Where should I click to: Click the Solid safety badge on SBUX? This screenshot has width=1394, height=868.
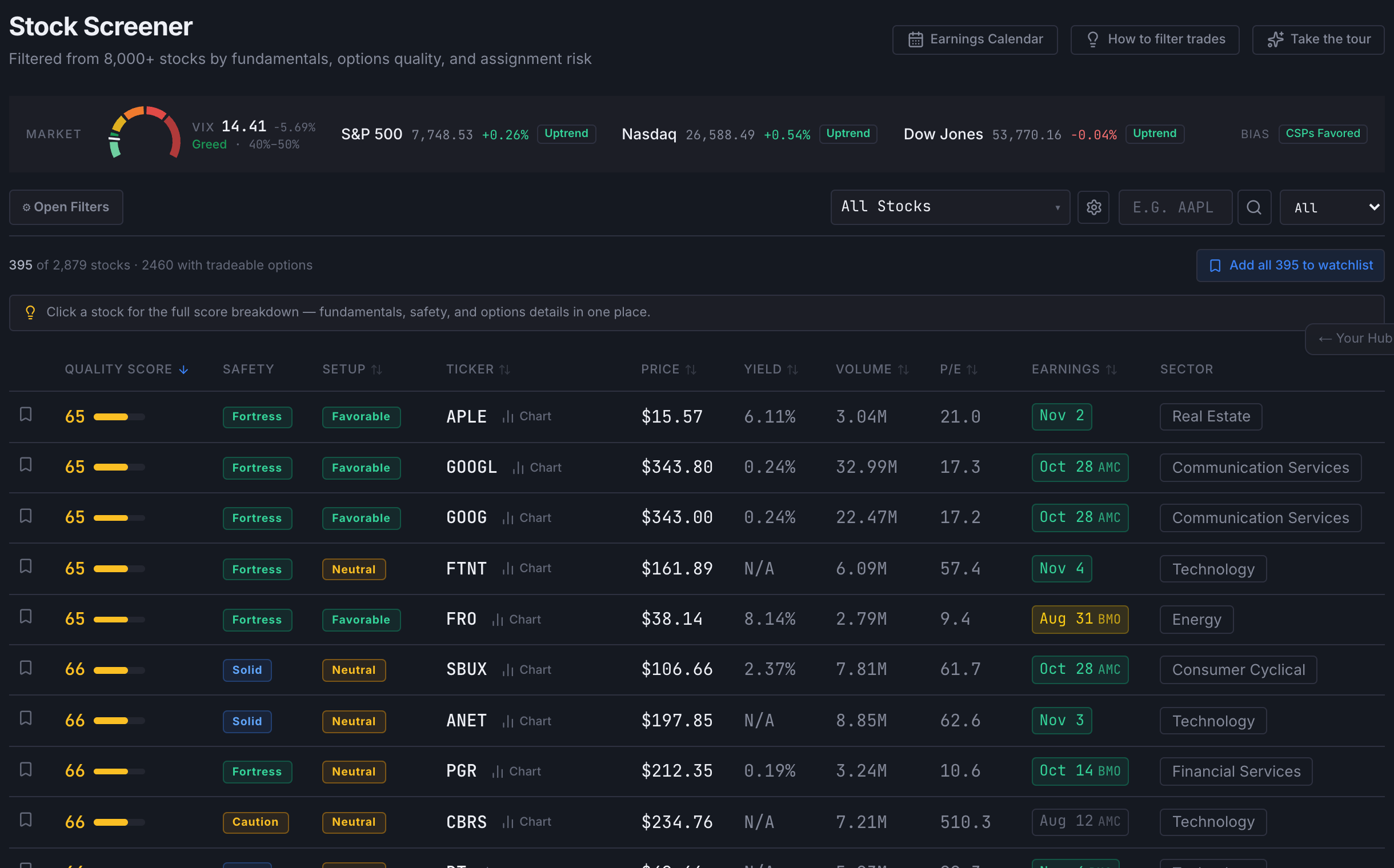[x=247, y=670]
